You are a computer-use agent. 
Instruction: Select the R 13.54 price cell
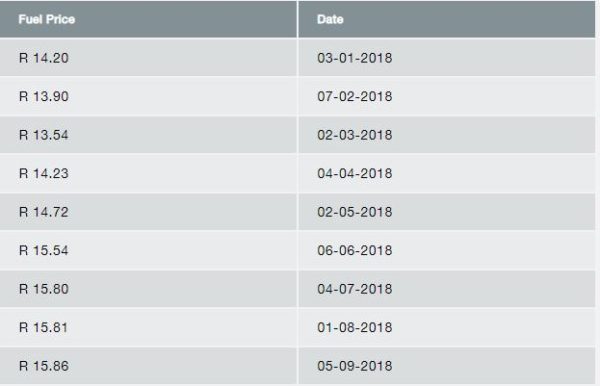[148, 135]
